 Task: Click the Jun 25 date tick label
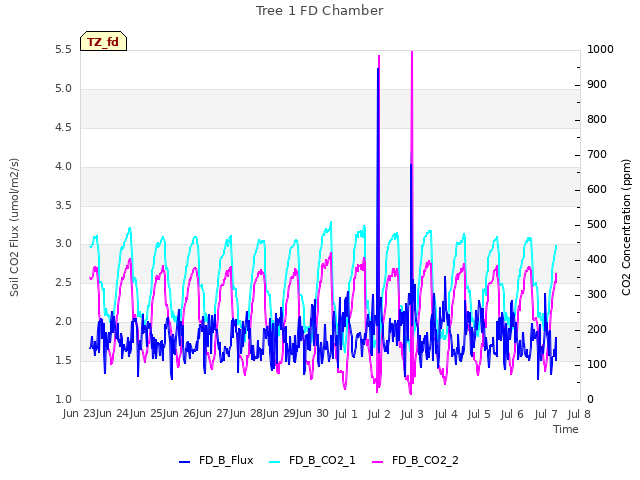pos(147,414)
